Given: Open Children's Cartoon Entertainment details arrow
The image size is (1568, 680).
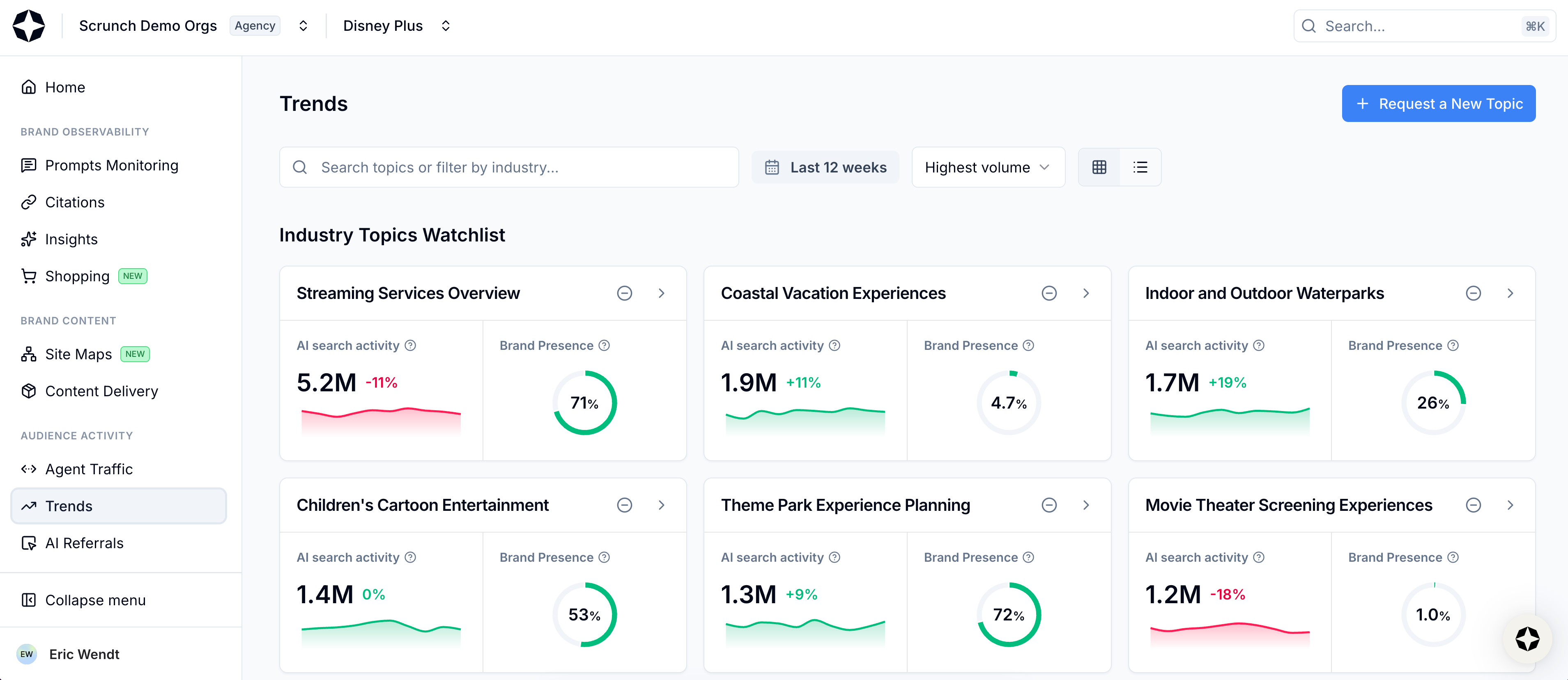Looking at the screenshot, I should [x=661, y=505].
